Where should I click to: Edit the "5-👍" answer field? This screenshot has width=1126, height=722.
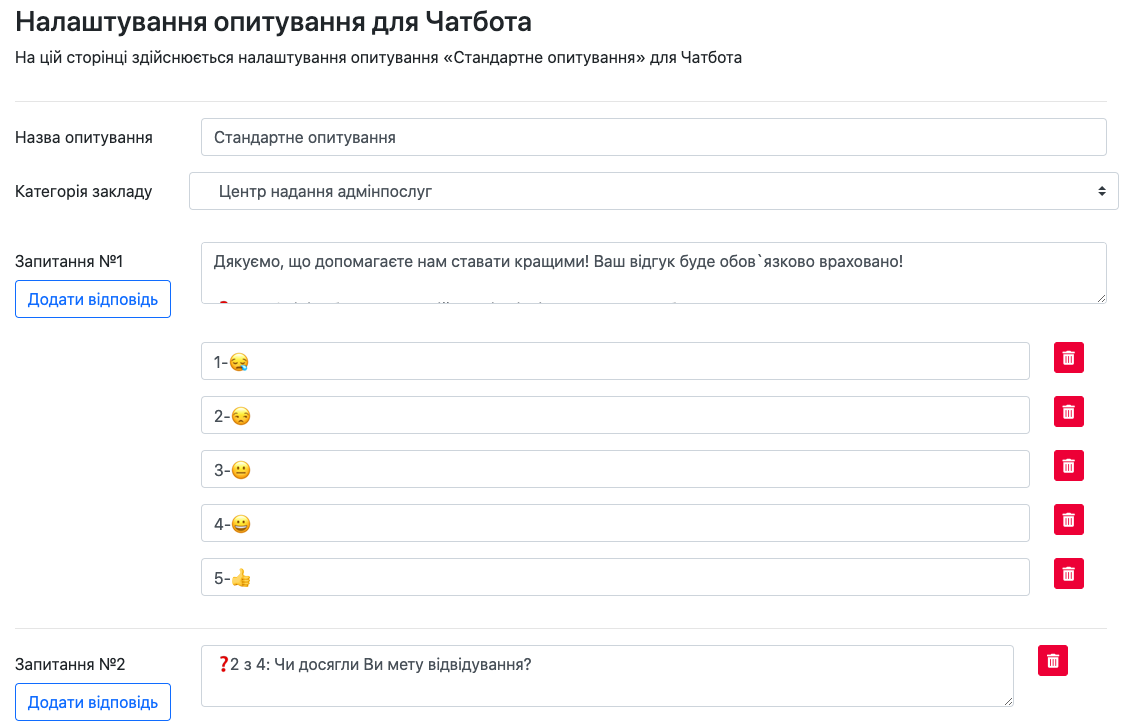615,577
